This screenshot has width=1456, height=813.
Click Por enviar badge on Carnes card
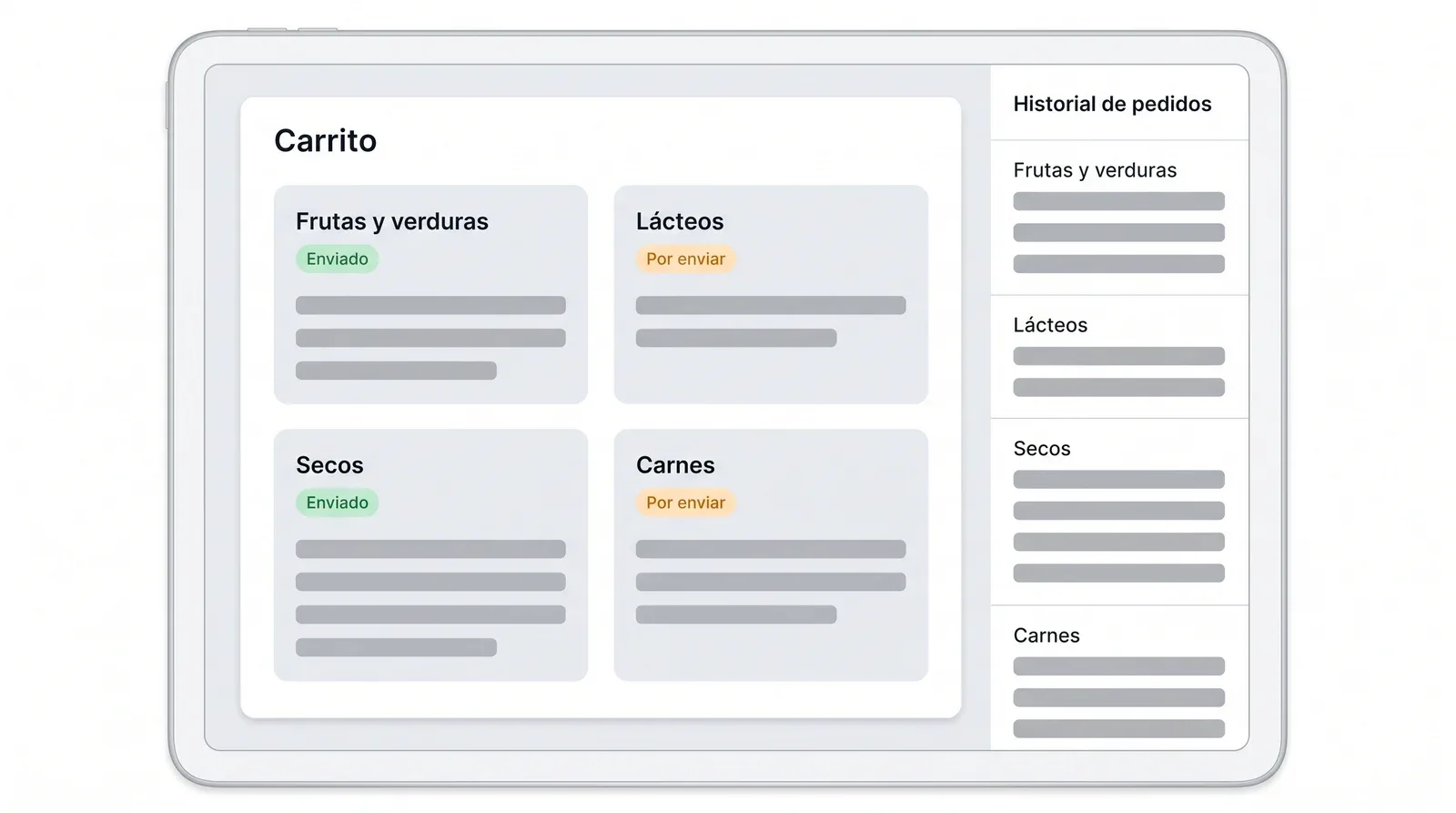[685, 503]
